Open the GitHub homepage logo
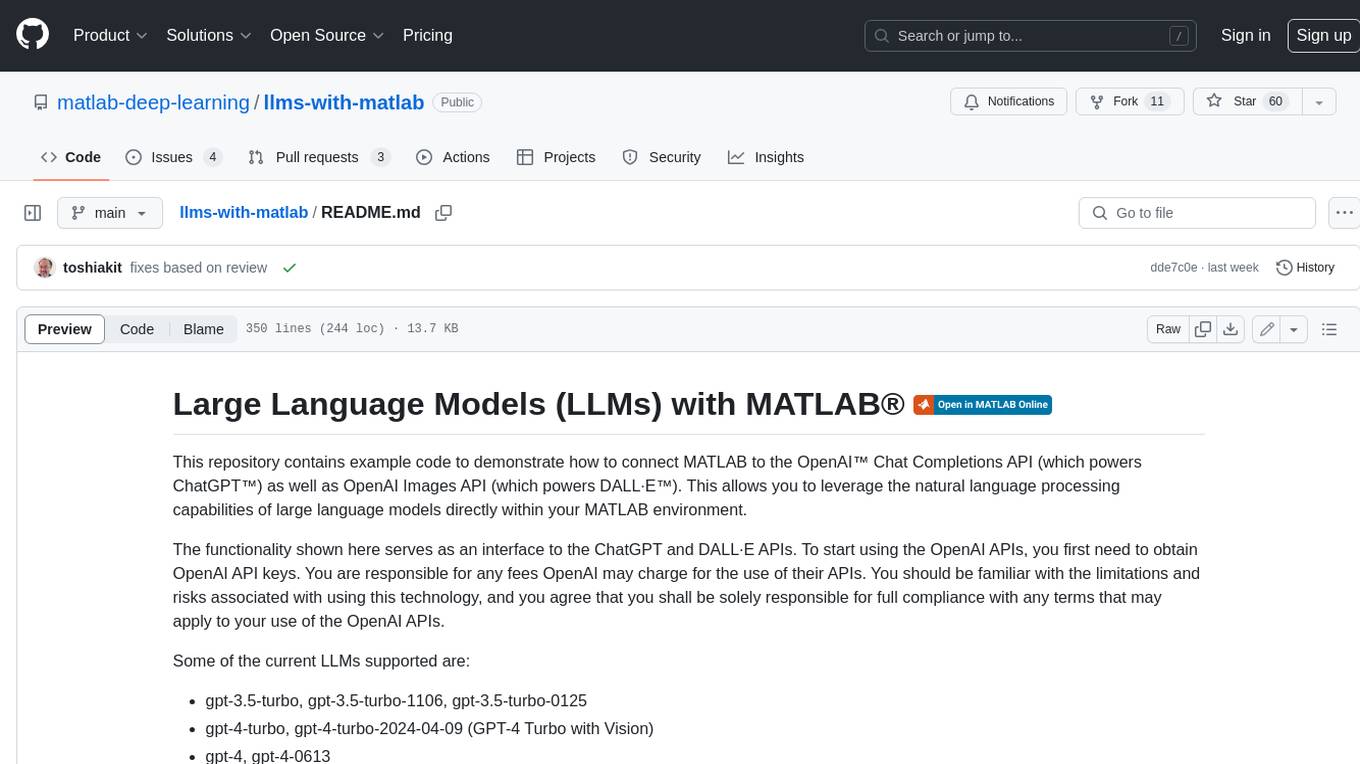This screenshot has width=1360, height=764. 32,35
